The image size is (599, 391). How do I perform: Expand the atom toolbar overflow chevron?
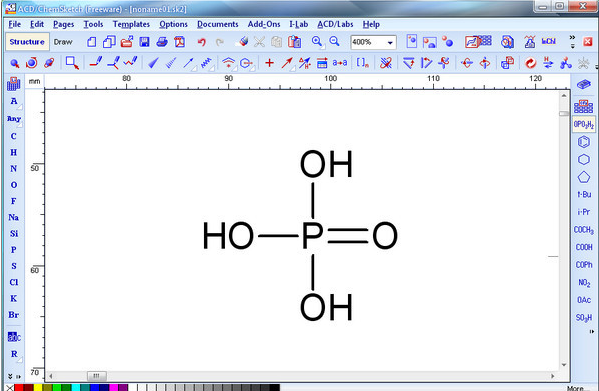point(10,376)
